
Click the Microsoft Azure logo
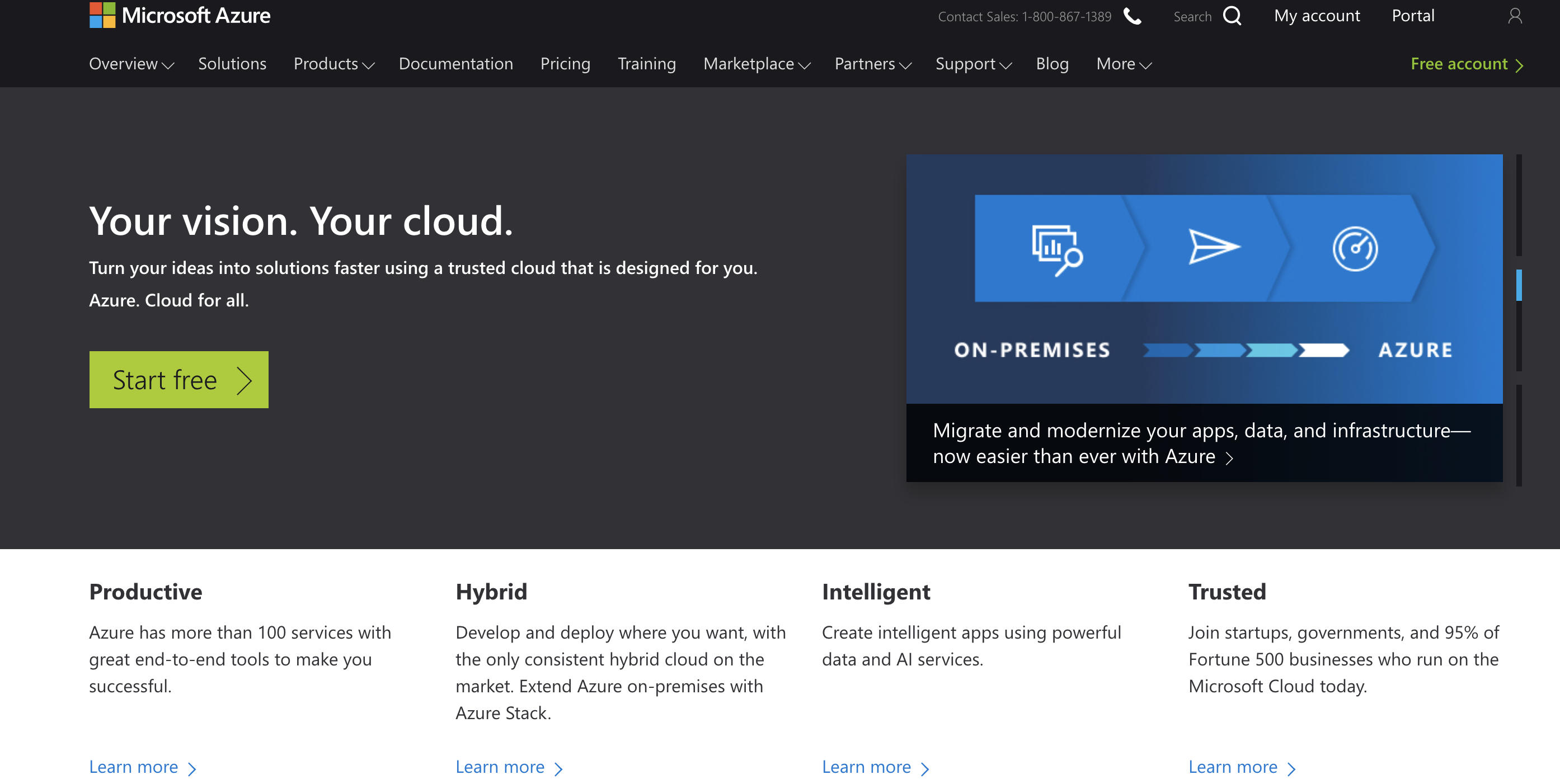(x=179, y=15)
